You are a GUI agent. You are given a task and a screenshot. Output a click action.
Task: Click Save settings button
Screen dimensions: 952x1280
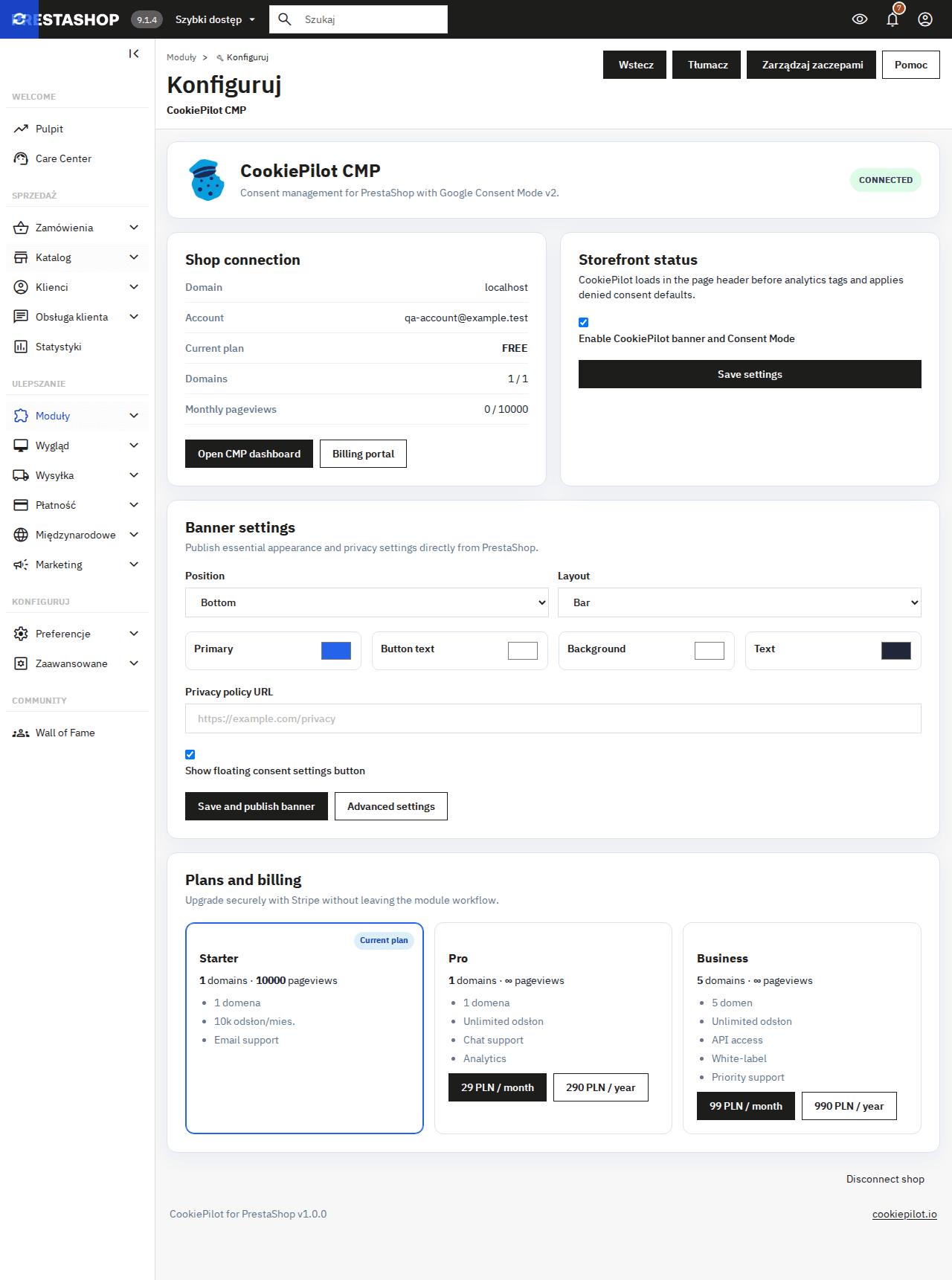750,374
